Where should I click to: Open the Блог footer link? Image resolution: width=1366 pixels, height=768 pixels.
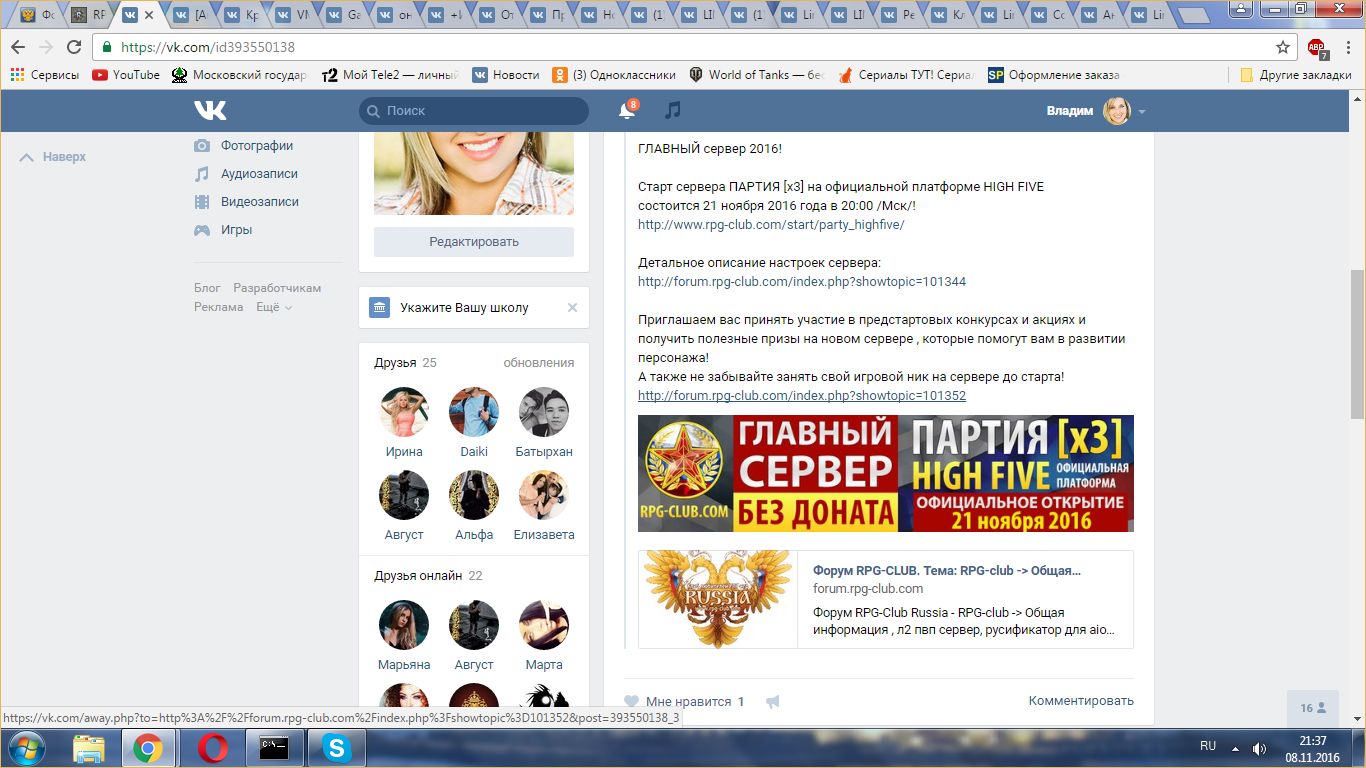[207, 288]
